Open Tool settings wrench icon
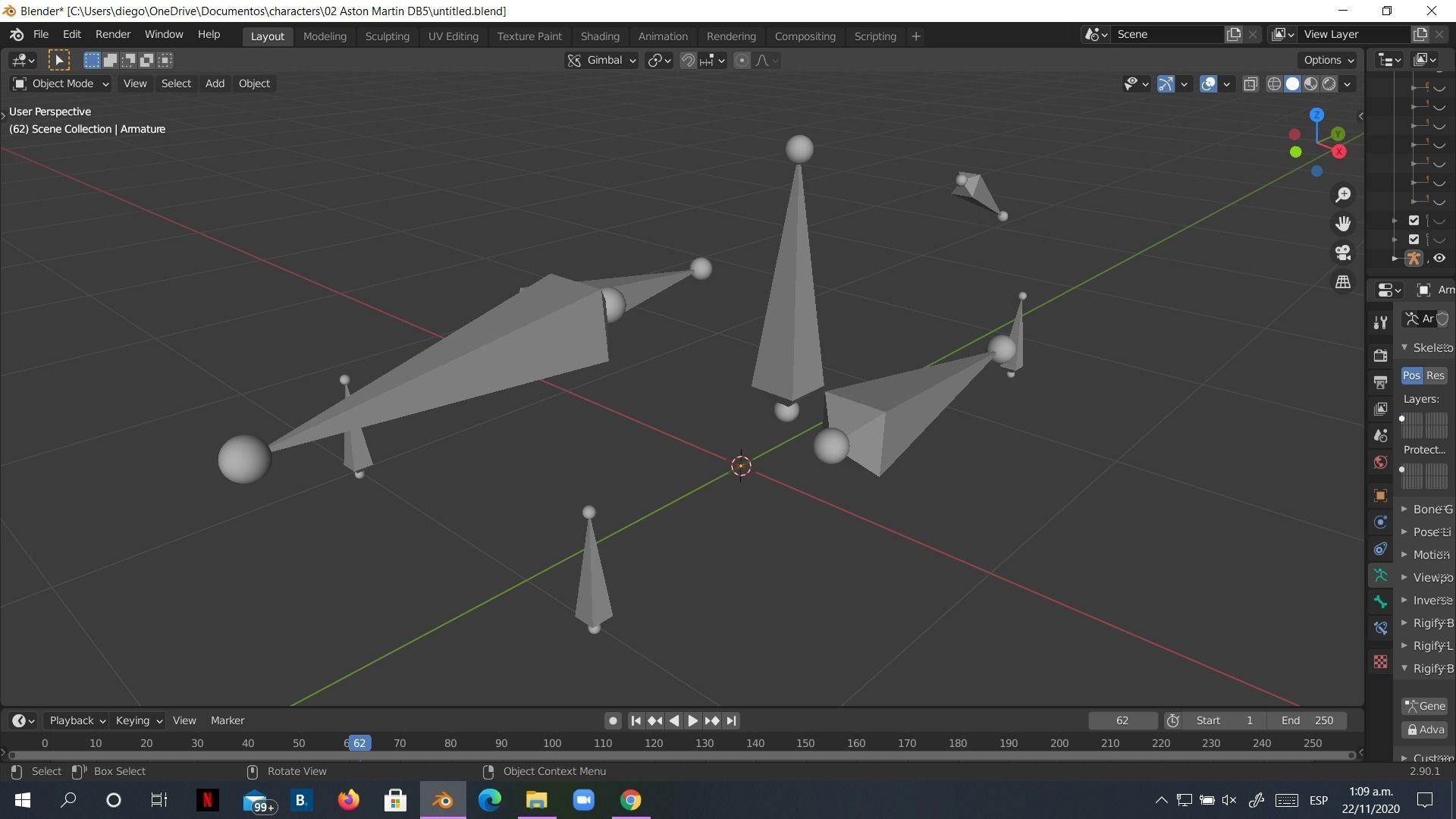 point(1380,323)
